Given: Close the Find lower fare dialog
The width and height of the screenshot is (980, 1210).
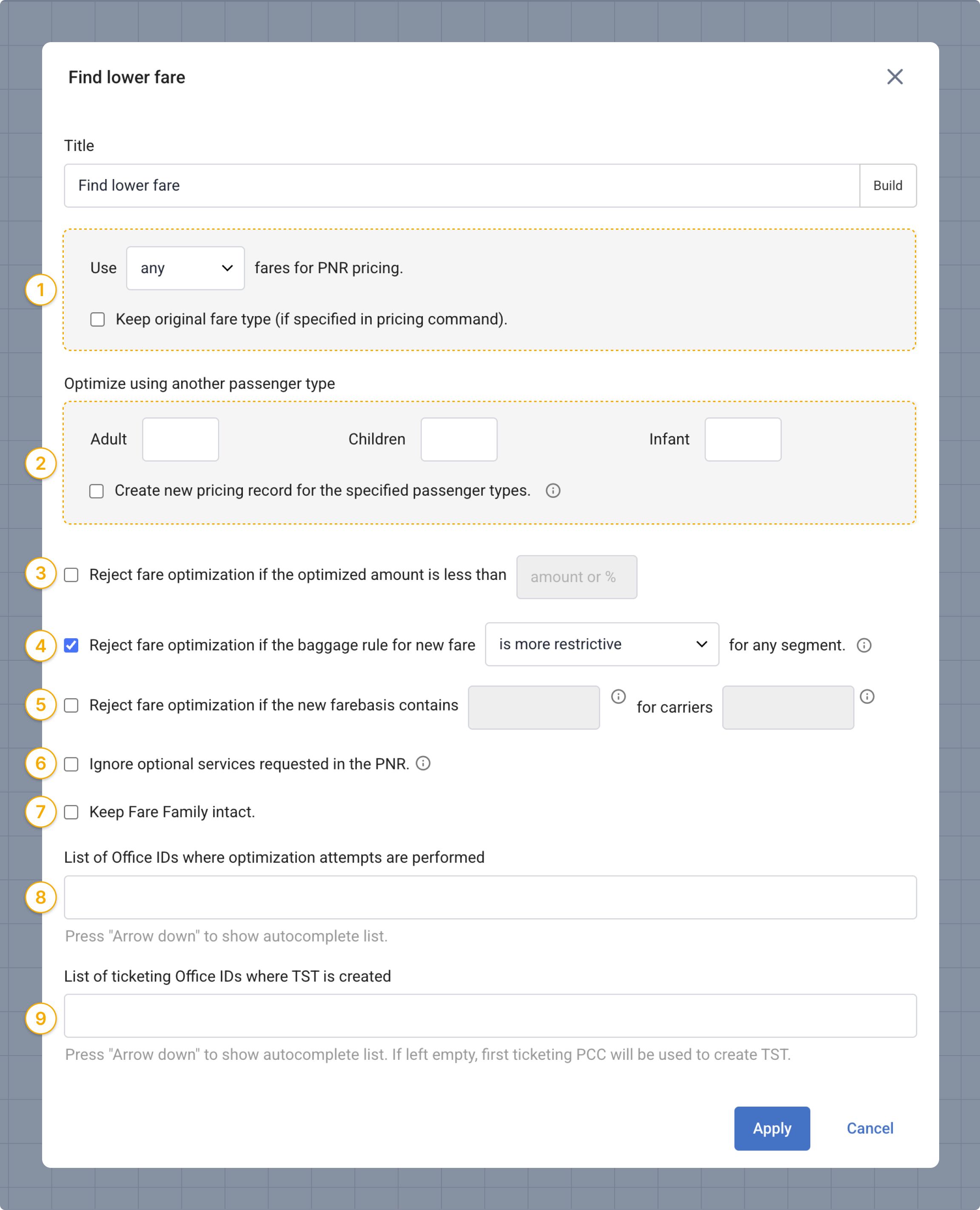Looking at the screenshot, I should (894, 77).
